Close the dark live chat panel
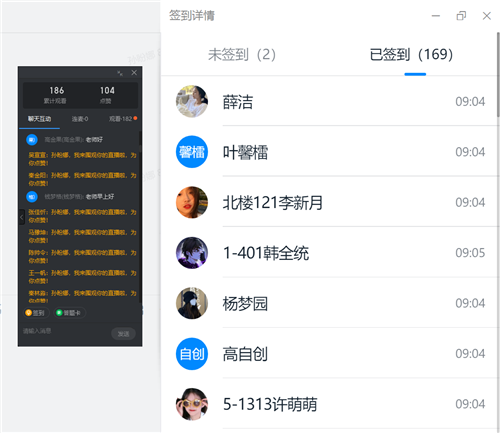This screenshot has height=433, width=500. [x=134, y=73]
